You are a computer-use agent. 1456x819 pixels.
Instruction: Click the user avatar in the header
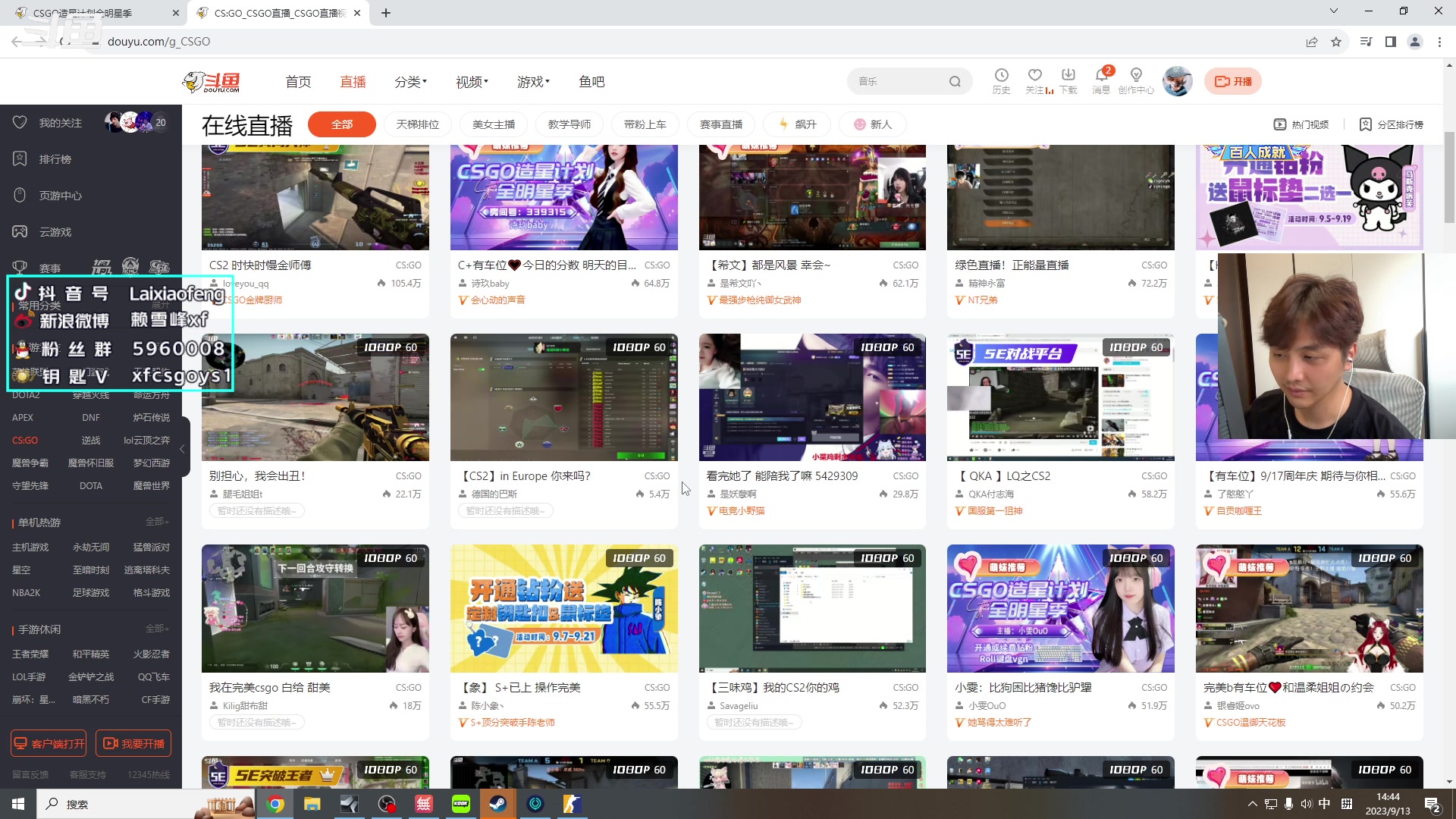[1177, 81]
